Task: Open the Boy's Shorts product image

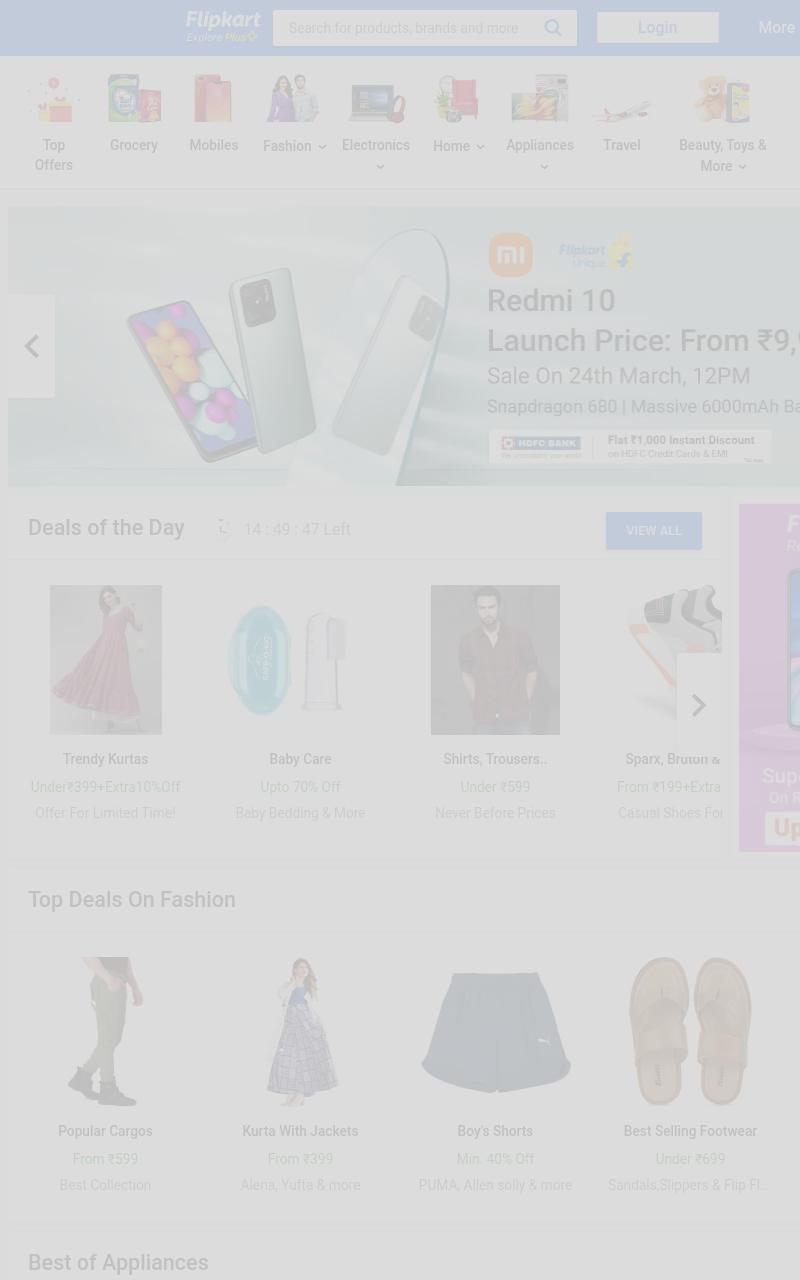Action: [x=495, y=1032]
